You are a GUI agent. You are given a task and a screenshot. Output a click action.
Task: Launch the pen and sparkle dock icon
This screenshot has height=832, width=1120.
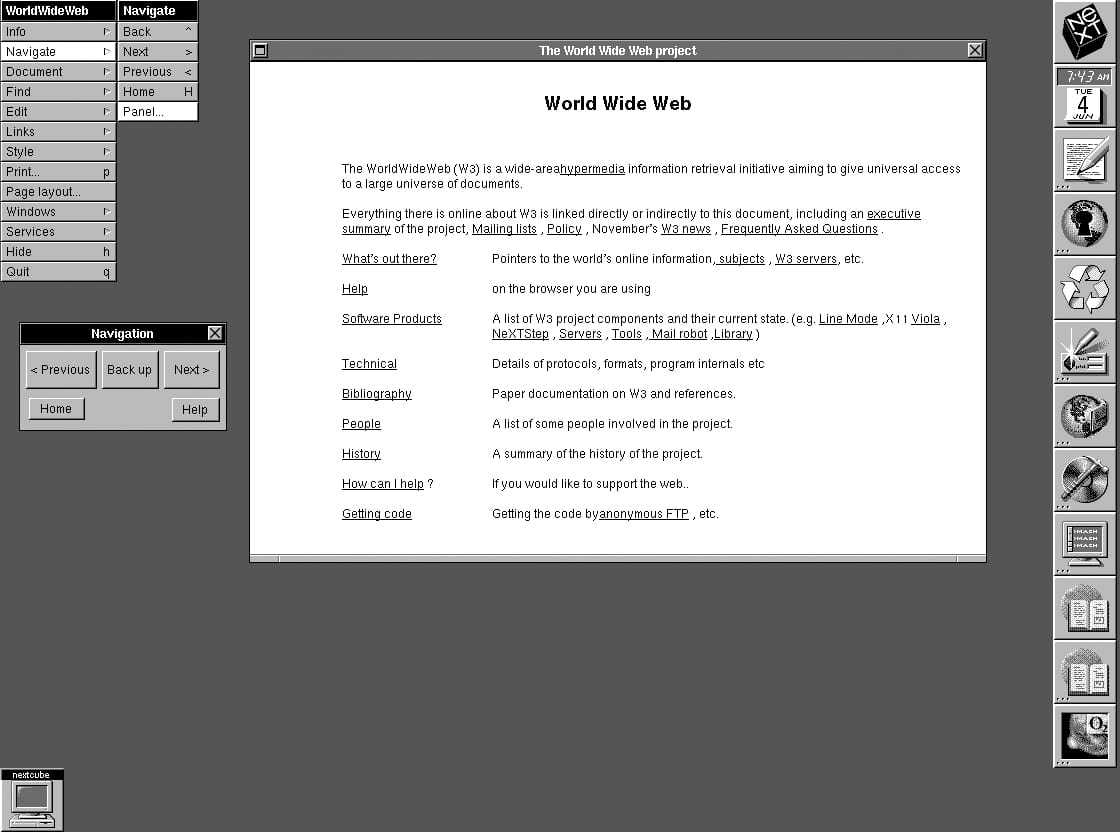(x=1084, y=352)
